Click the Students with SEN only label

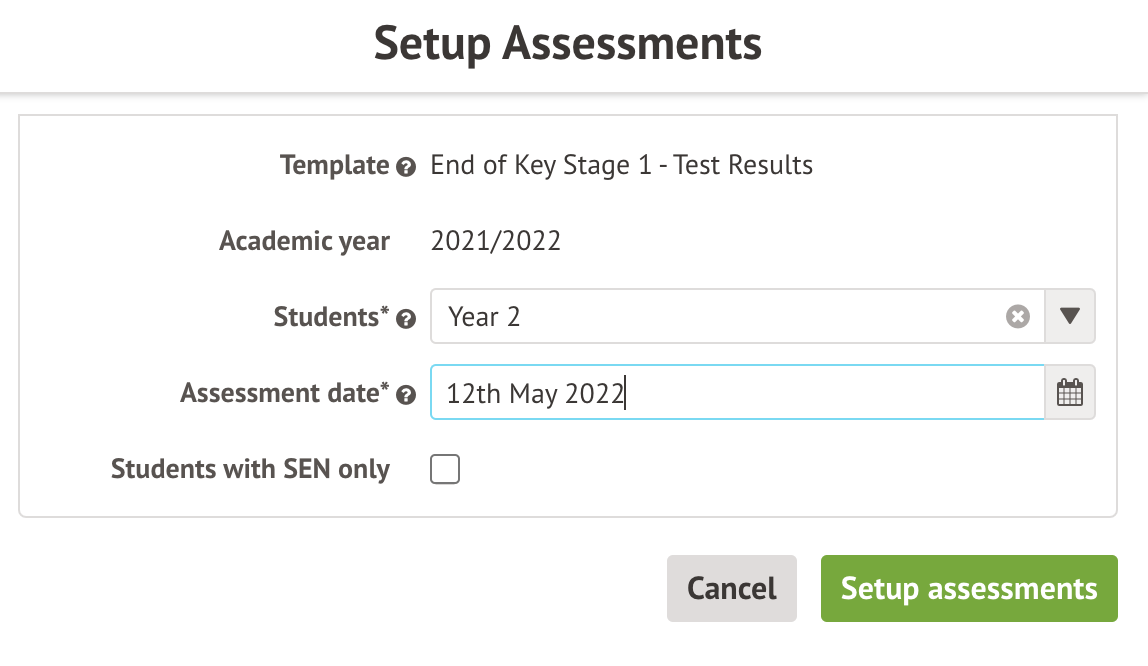pyautogui.click(x=250, y=469)
